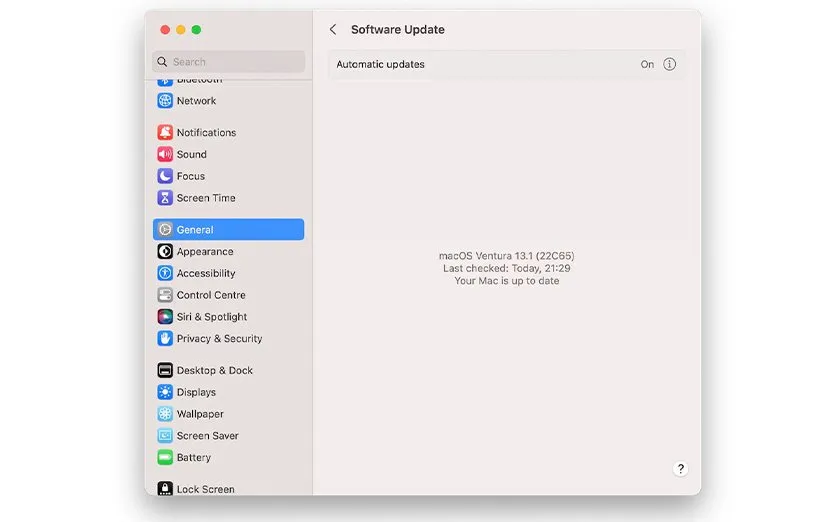
Task: Select the Sound speaker icon
Action: click(x=165, y=155)
